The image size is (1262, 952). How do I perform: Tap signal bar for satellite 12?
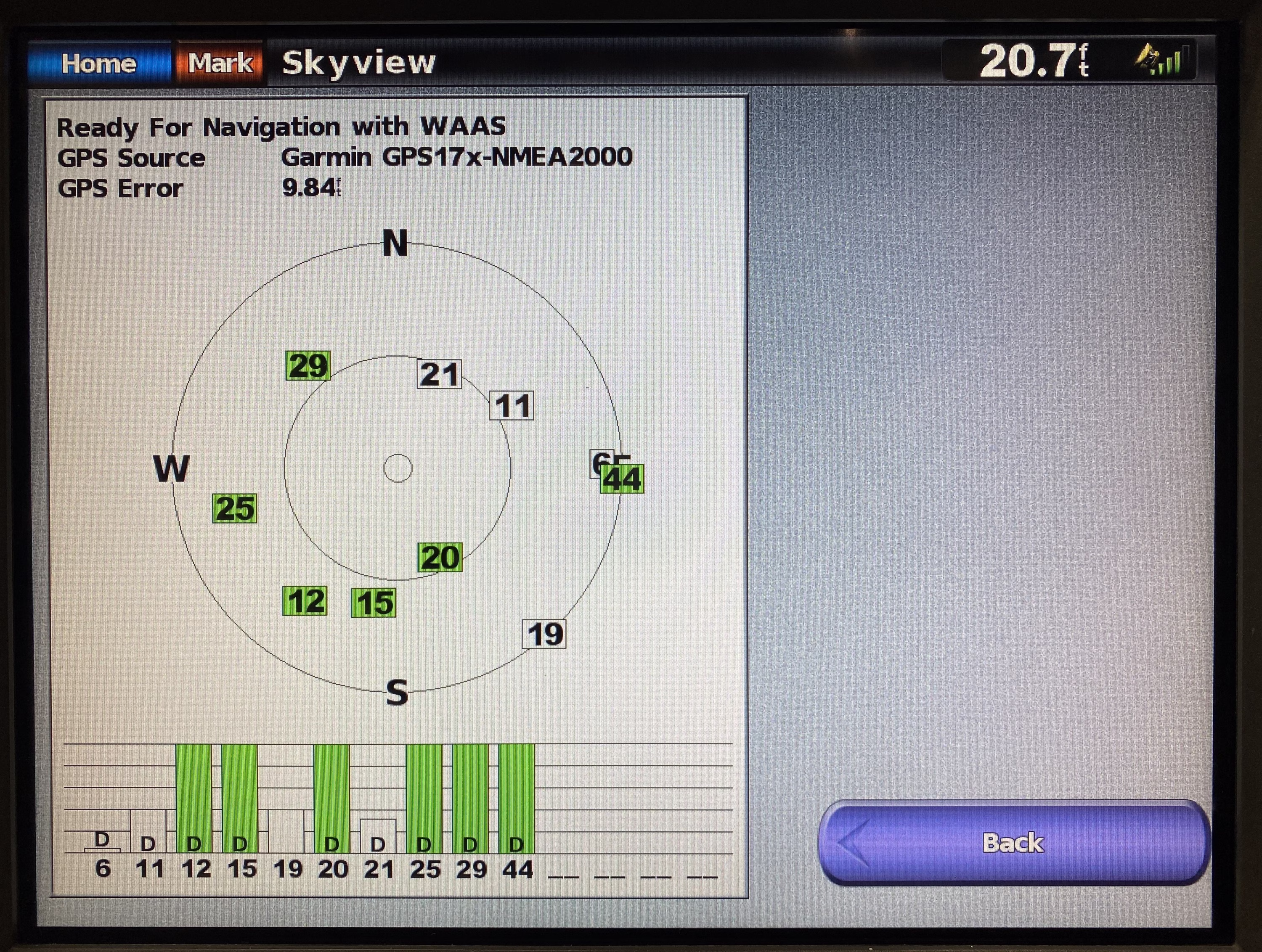coord(194,799)
